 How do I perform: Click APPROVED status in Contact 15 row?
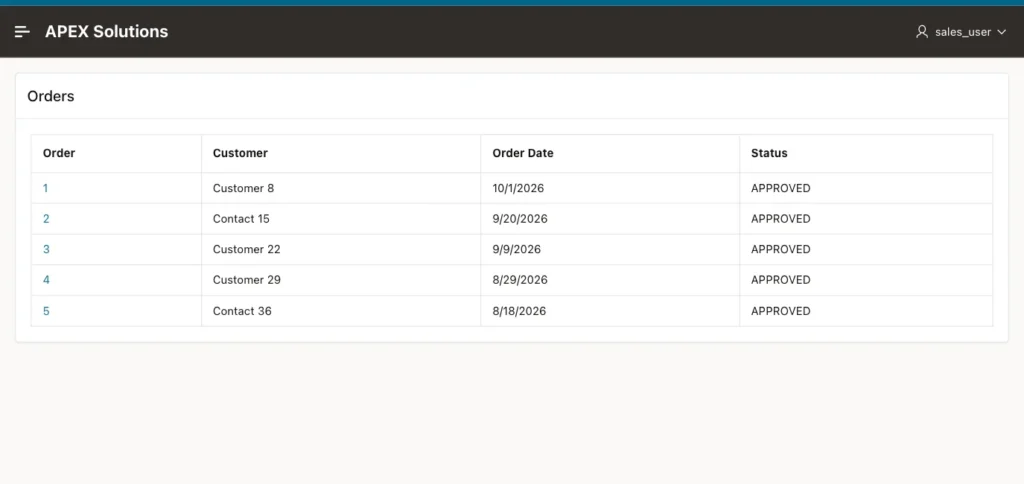coord(780,219)
